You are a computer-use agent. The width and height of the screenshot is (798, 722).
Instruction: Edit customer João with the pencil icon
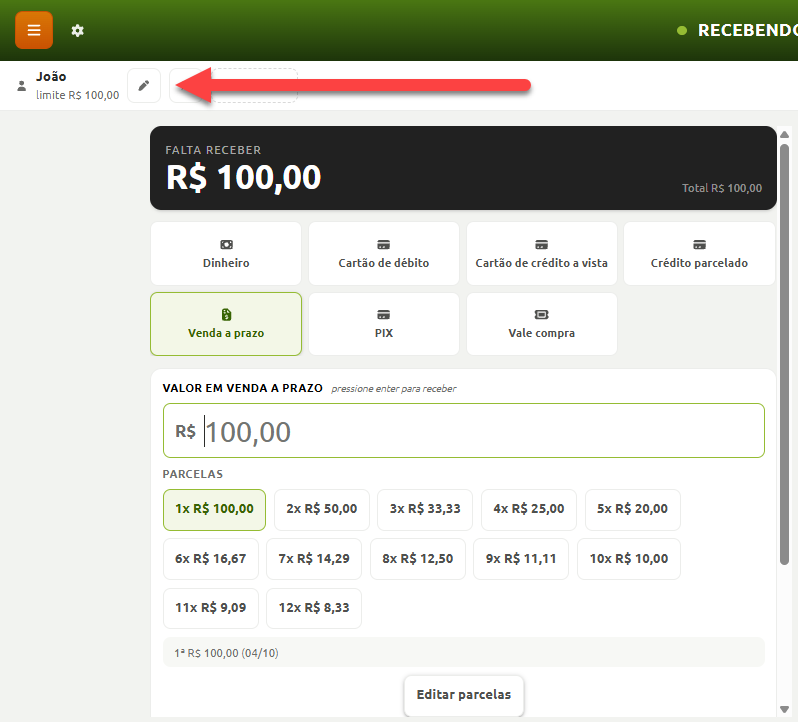144,85
